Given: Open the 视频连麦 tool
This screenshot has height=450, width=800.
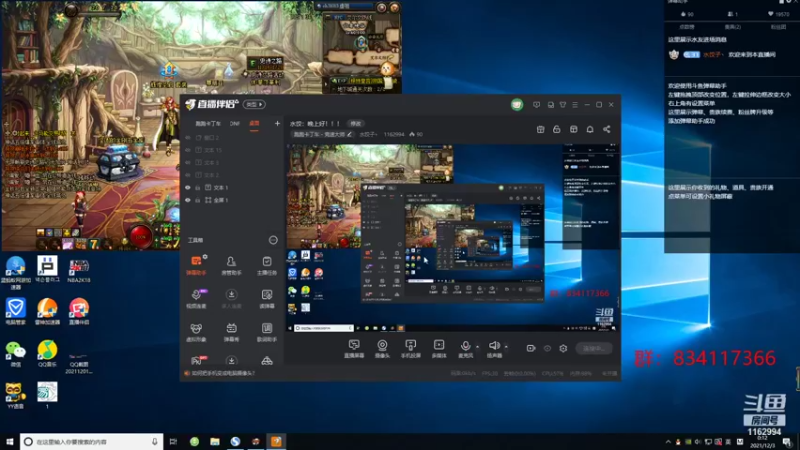Looking at the screenshot, I should (x=196, y=299).
